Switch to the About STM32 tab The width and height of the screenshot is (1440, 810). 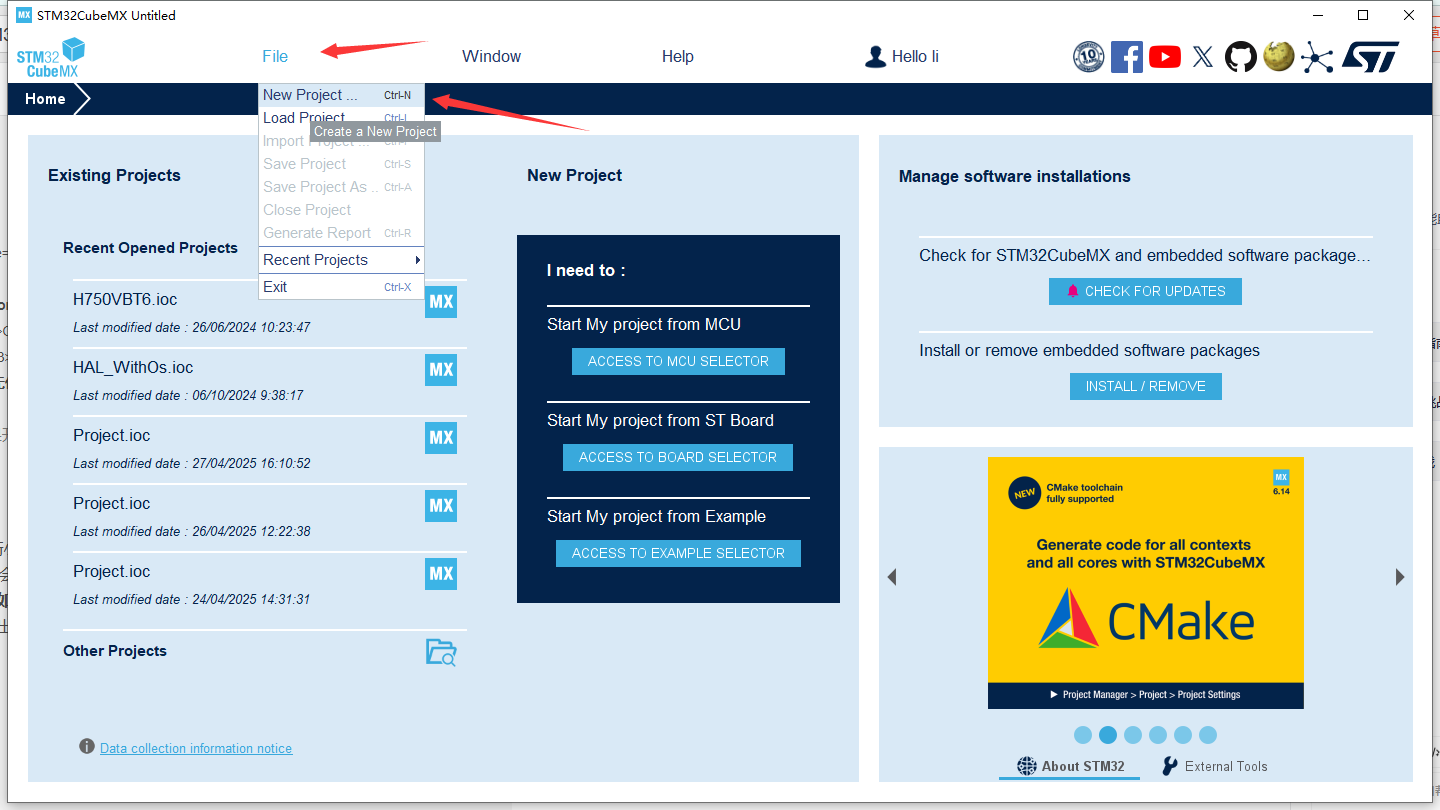pyautogui.click(x=1070, y=766)
